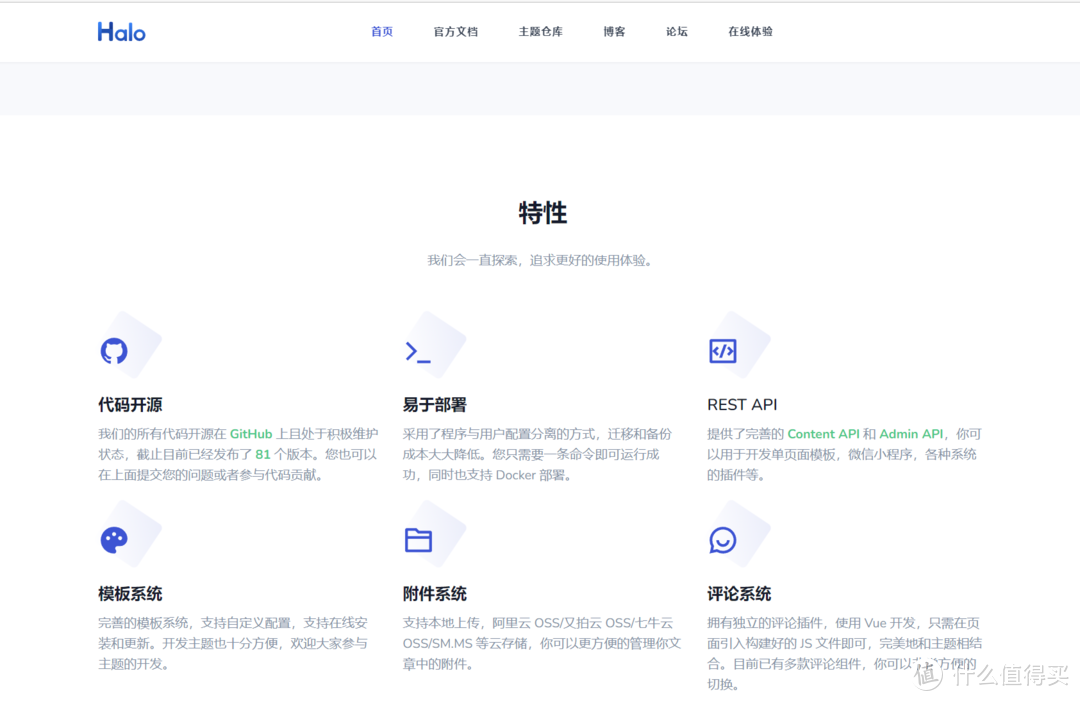Click the folder icon for 附件系统
The image size is (1080, 701).
pos(418,540)
